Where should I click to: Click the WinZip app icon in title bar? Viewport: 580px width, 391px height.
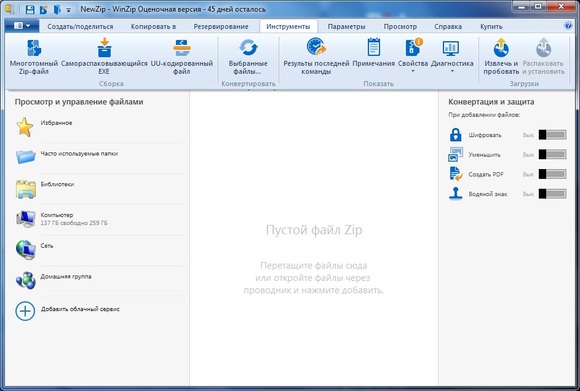pos(10,10)
